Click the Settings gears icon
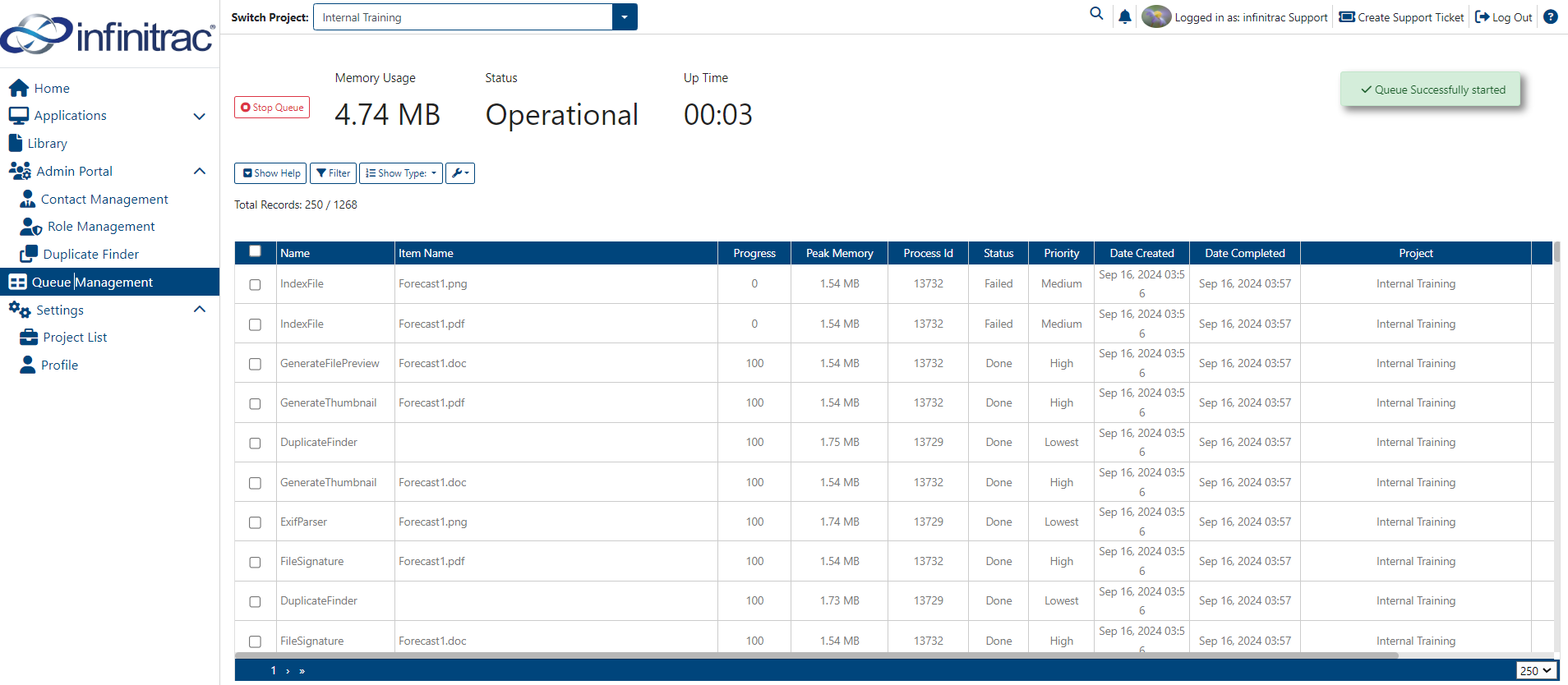The height and width of the screenshot is (685, 1568). tap(20, 310)
